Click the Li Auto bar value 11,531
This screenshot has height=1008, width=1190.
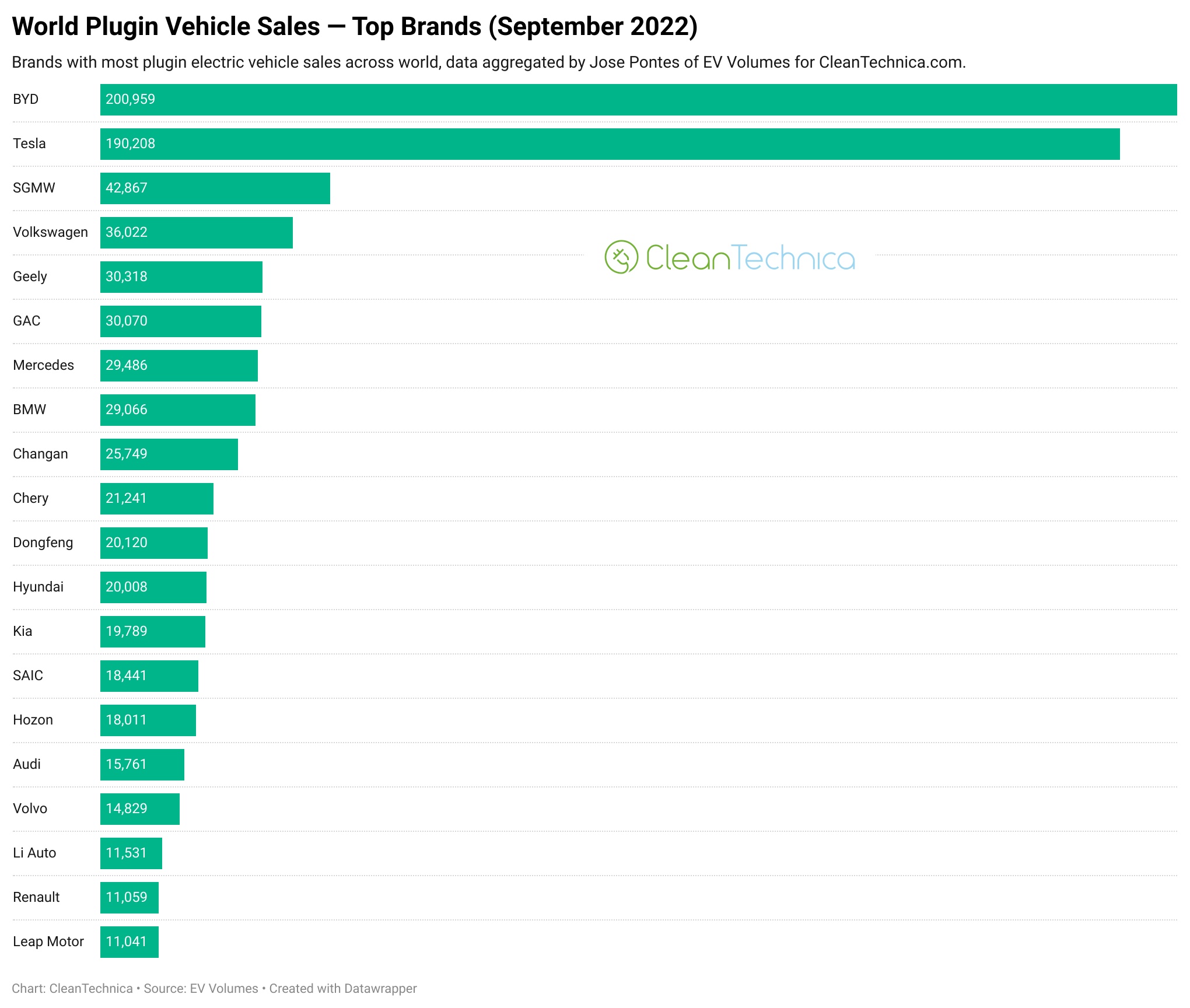[x=126, y=853]
